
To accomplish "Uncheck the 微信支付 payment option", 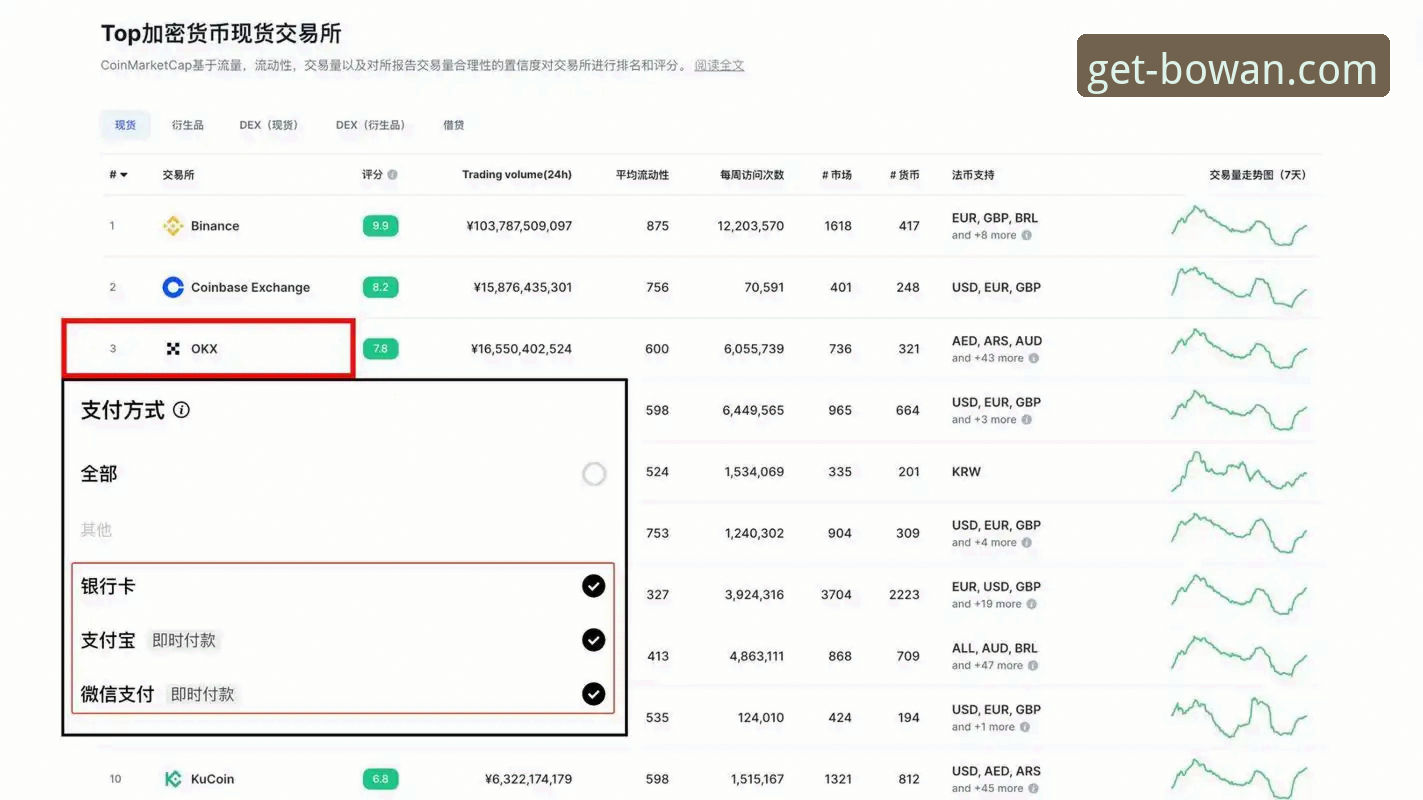I will [594, 693].
